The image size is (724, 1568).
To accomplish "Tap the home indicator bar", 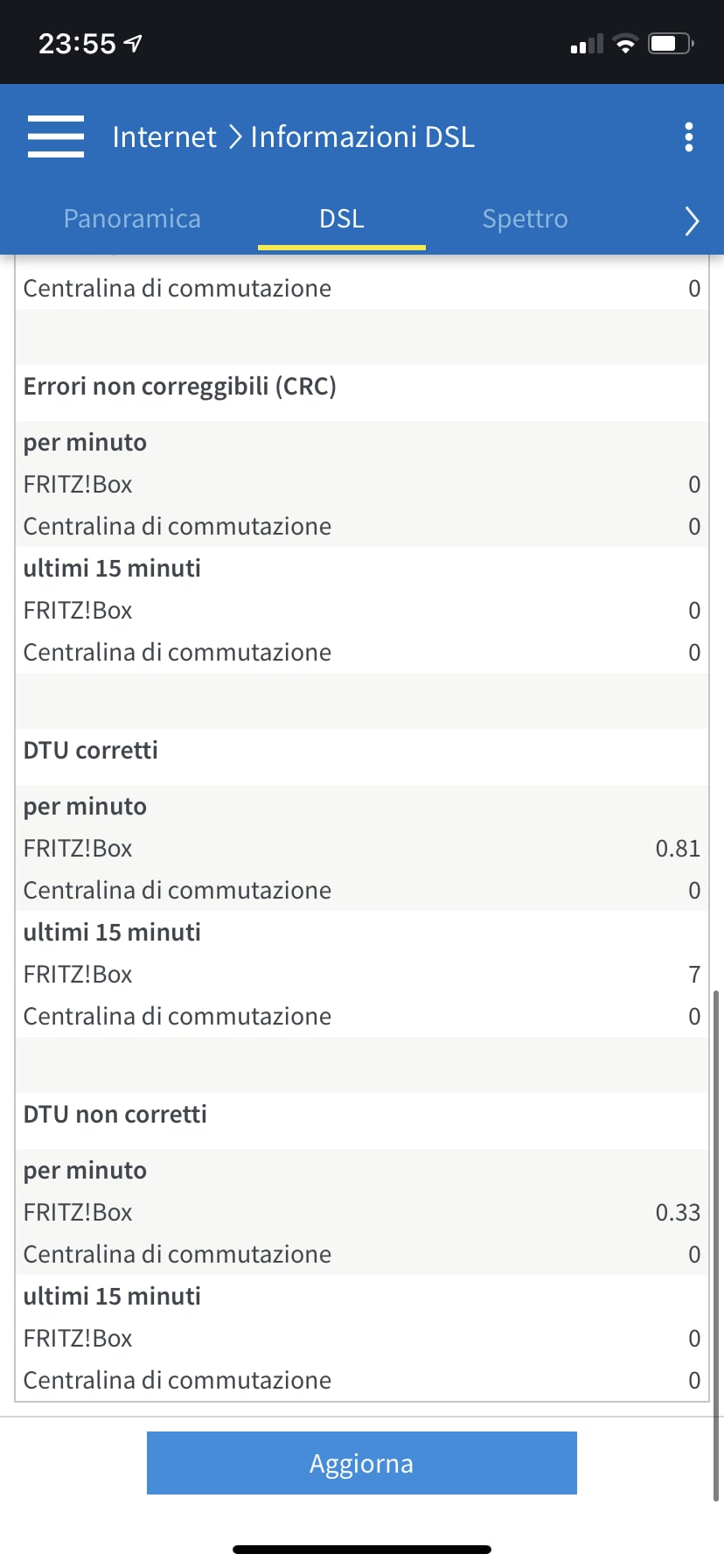I will click(362, 1549).
